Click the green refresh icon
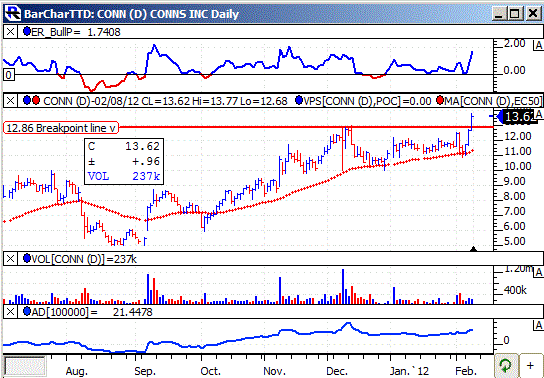 click(x=505, y=365)
